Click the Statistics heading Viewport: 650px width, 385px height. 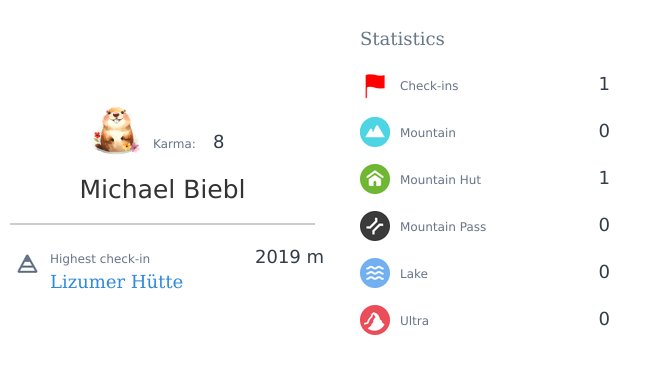pos(402,39)
